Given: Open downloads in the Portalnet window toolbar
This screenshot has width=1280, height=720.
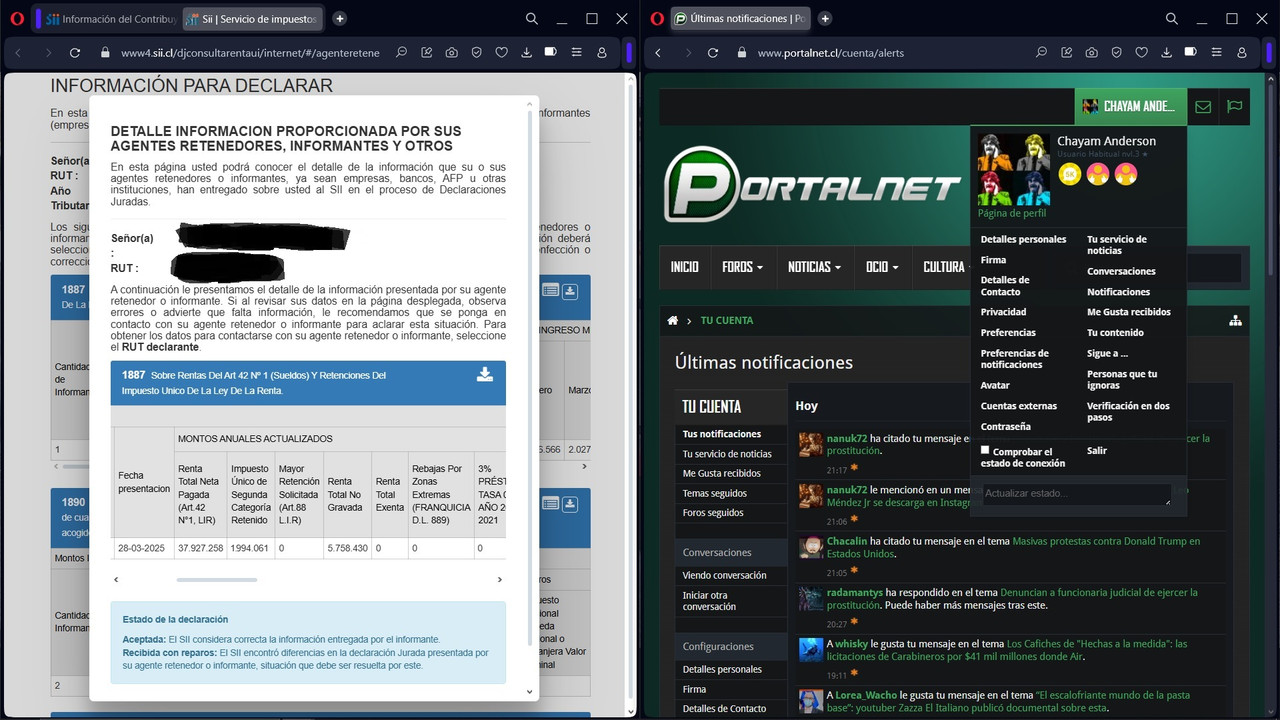Looking at the screenshot, I should pos(1167,53).
